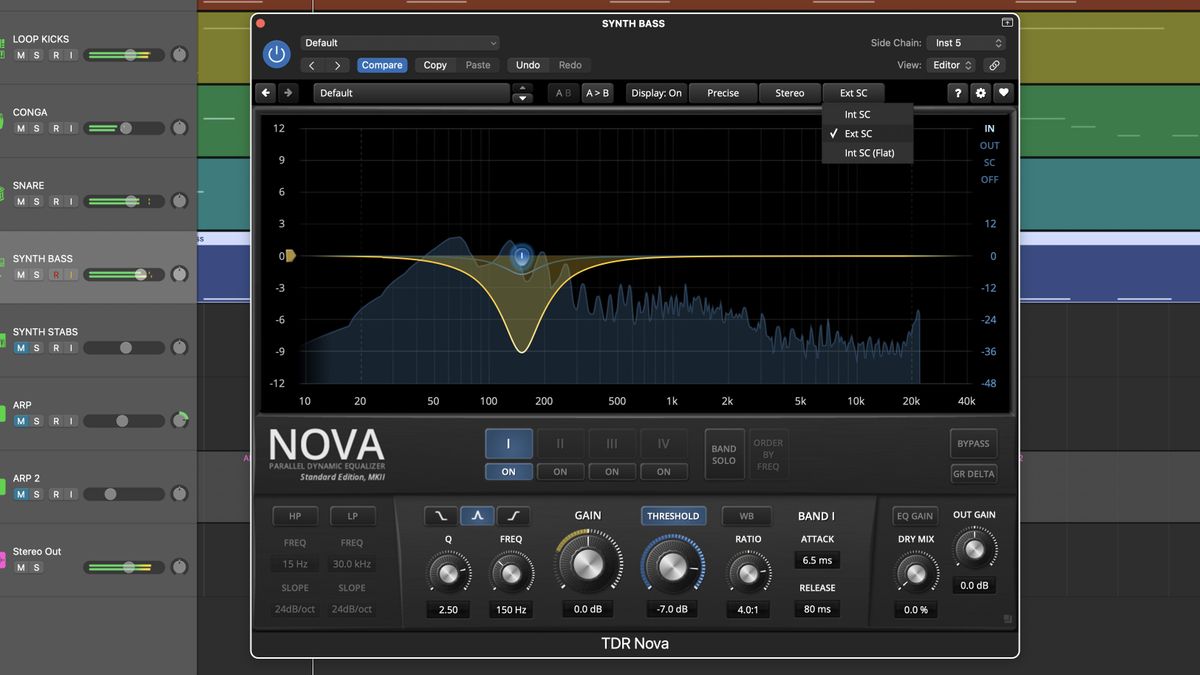Click the BYPASS button
Image resolution: width=1200 pixels, height=675 pixels.
973,443
